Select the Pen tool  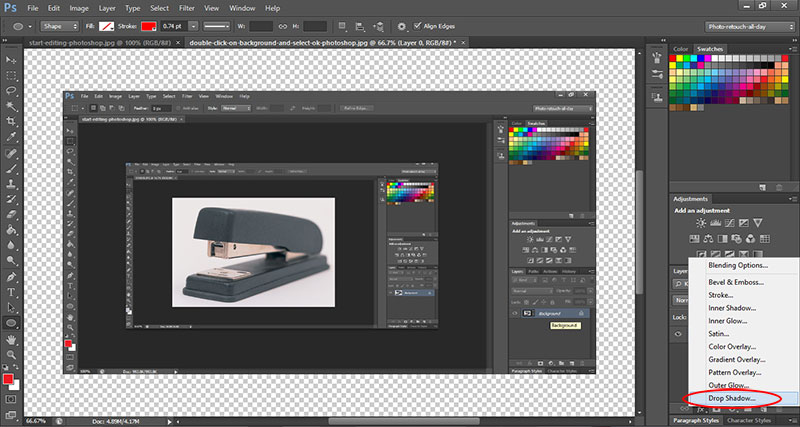click(11, 276)
